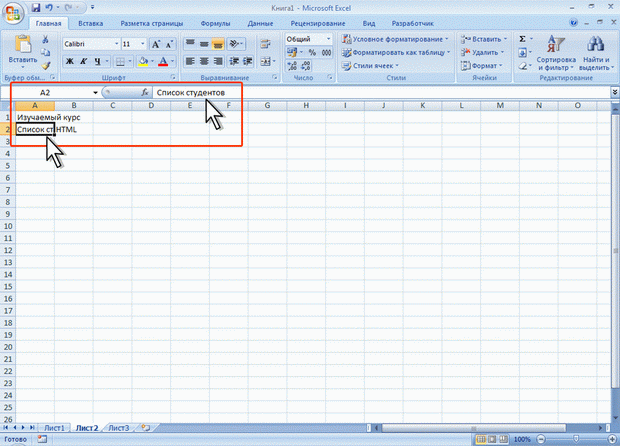Open the Рецензирование tab

[318, 23]
